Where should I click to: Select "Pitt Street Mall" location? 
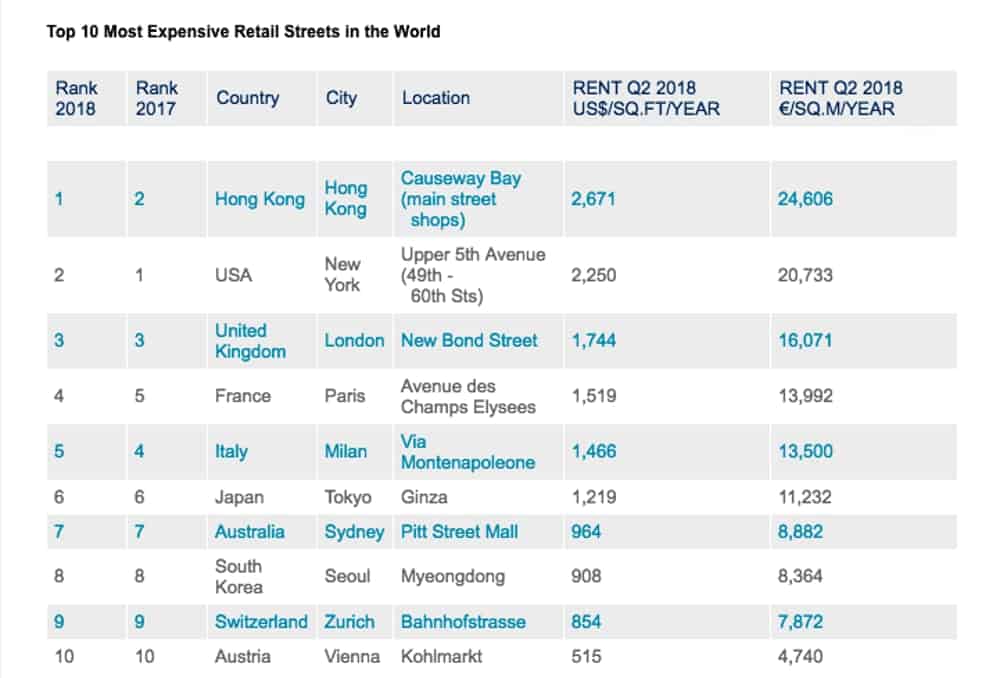tap(459, 532)
